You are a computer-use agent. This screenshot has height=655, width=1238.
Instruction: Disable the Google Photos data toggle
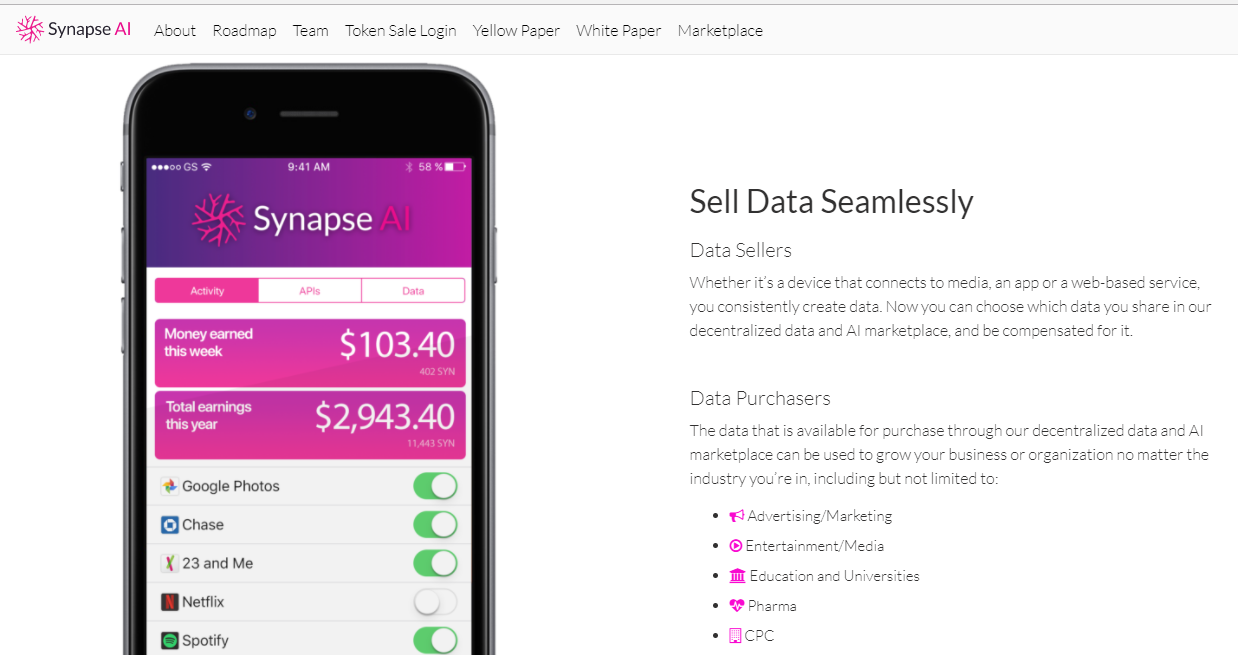pyautogui.click(x=435, y=486)
